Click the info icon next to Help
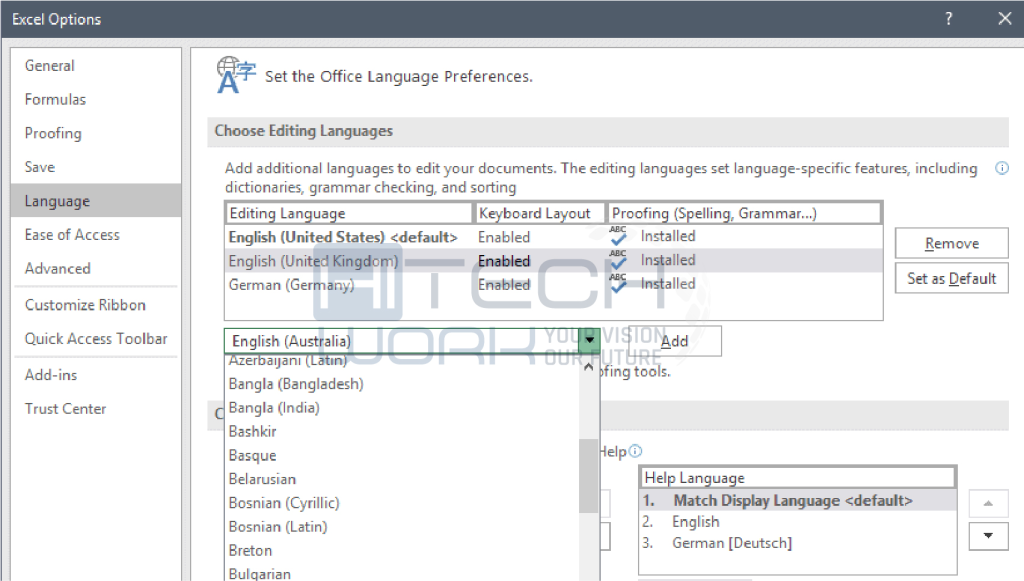 point(635,451)
